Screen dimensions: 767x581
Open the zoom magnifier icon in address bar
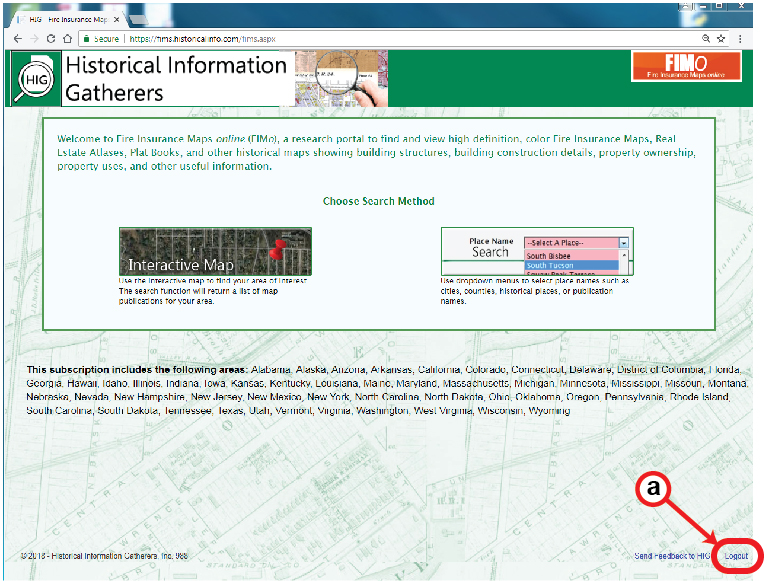[x=706, y=38]
